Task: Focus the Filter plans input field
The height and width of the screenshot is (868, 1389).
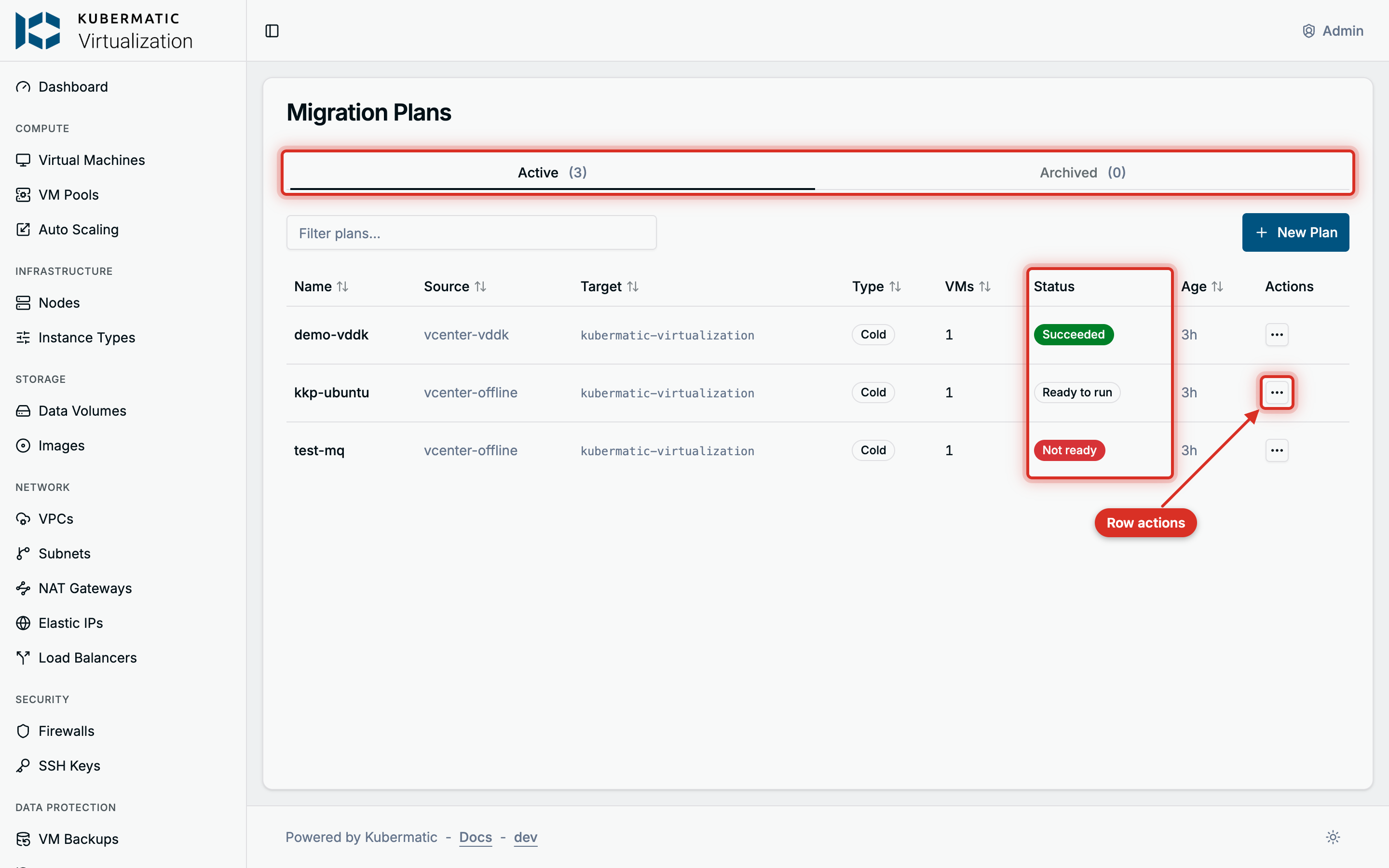Action: [x=471, y=232]
